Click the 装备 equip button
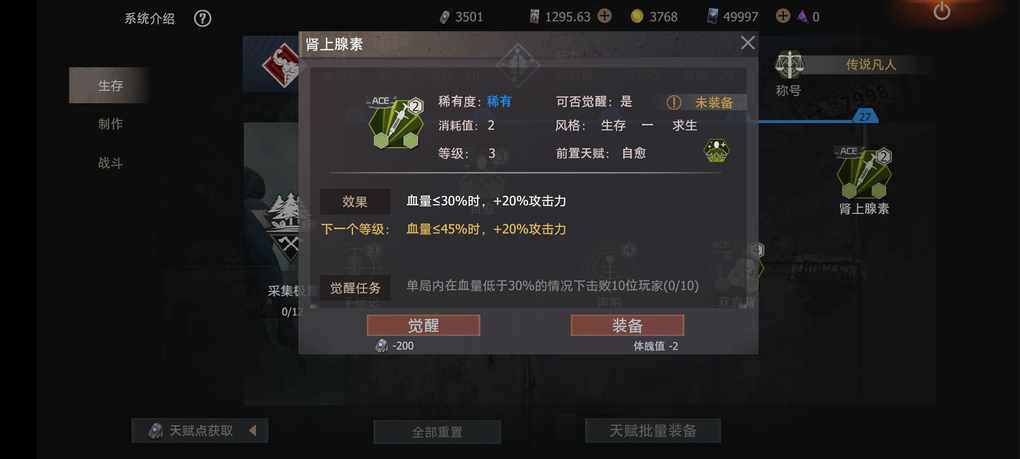The image size is (1020, 459). [627, 326]
